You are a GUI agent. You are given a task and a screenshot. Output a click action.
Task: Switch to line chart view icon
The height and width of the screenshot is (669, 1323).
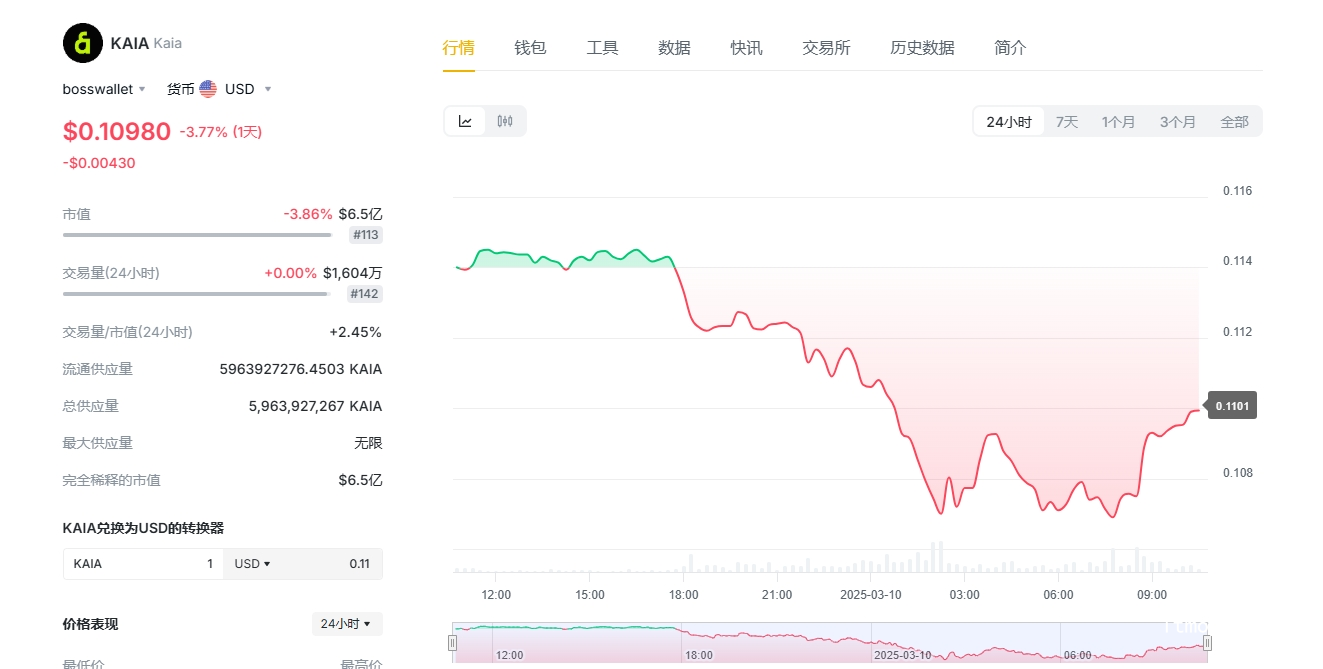[465, 121]
